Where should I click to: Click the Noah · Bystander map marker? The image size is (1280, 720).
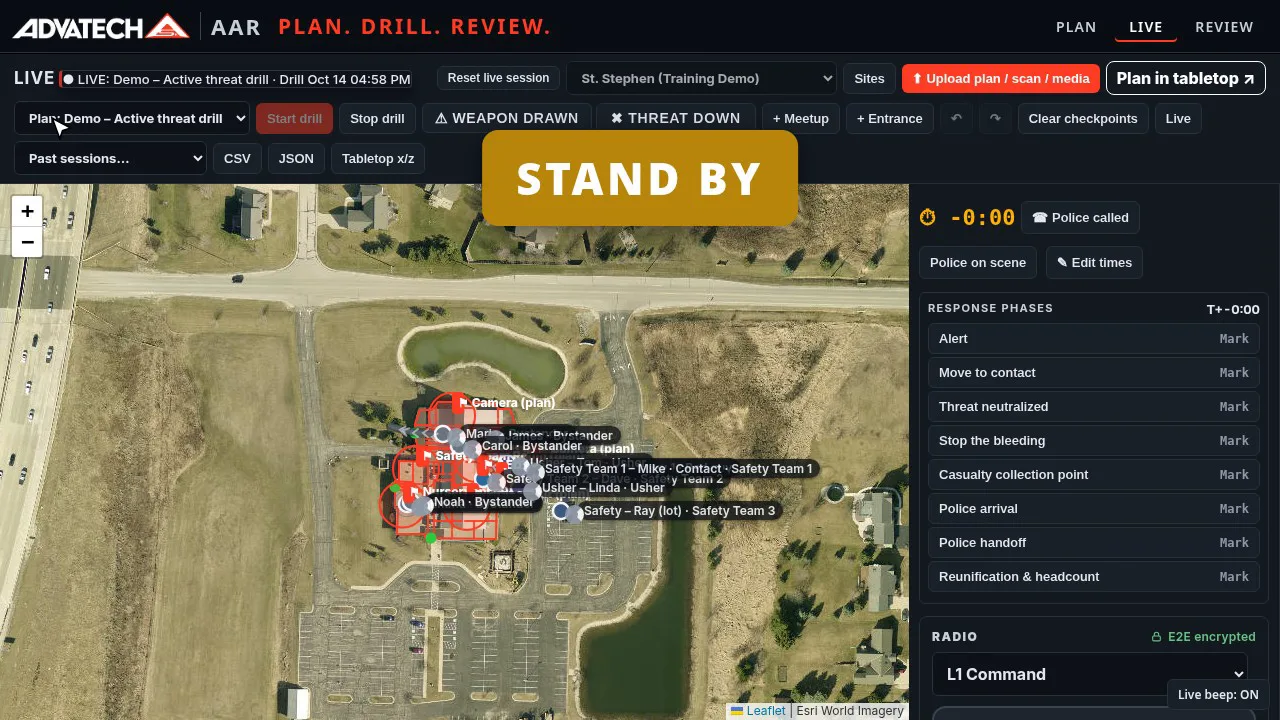click(422, 505)
